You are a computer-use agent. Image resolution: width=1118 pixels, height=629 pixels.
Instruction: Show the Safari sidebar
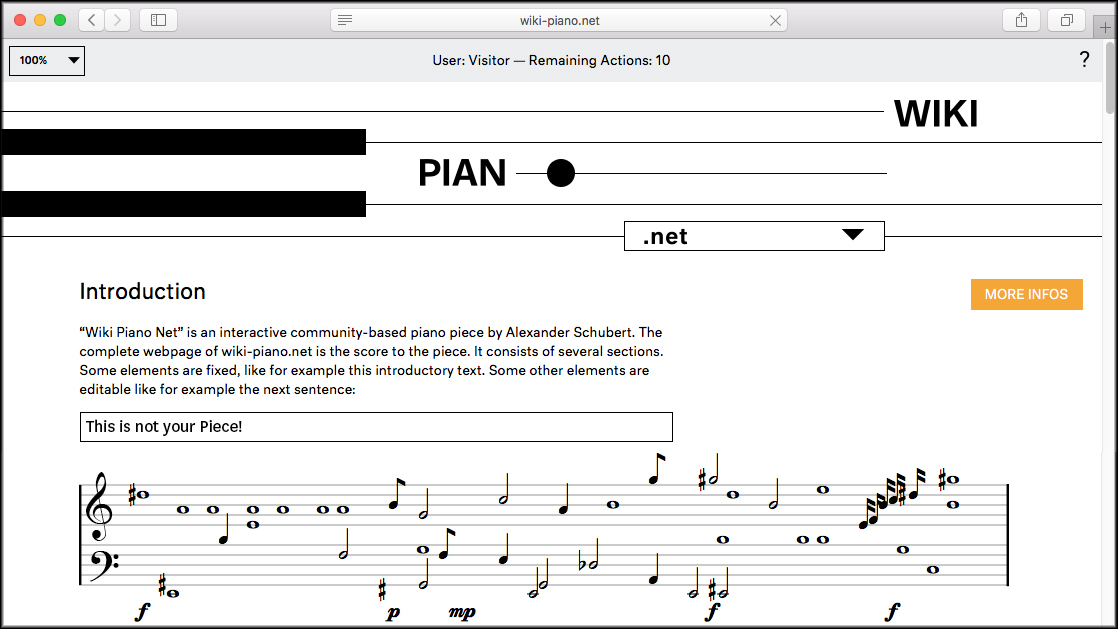tap(158, 20)
